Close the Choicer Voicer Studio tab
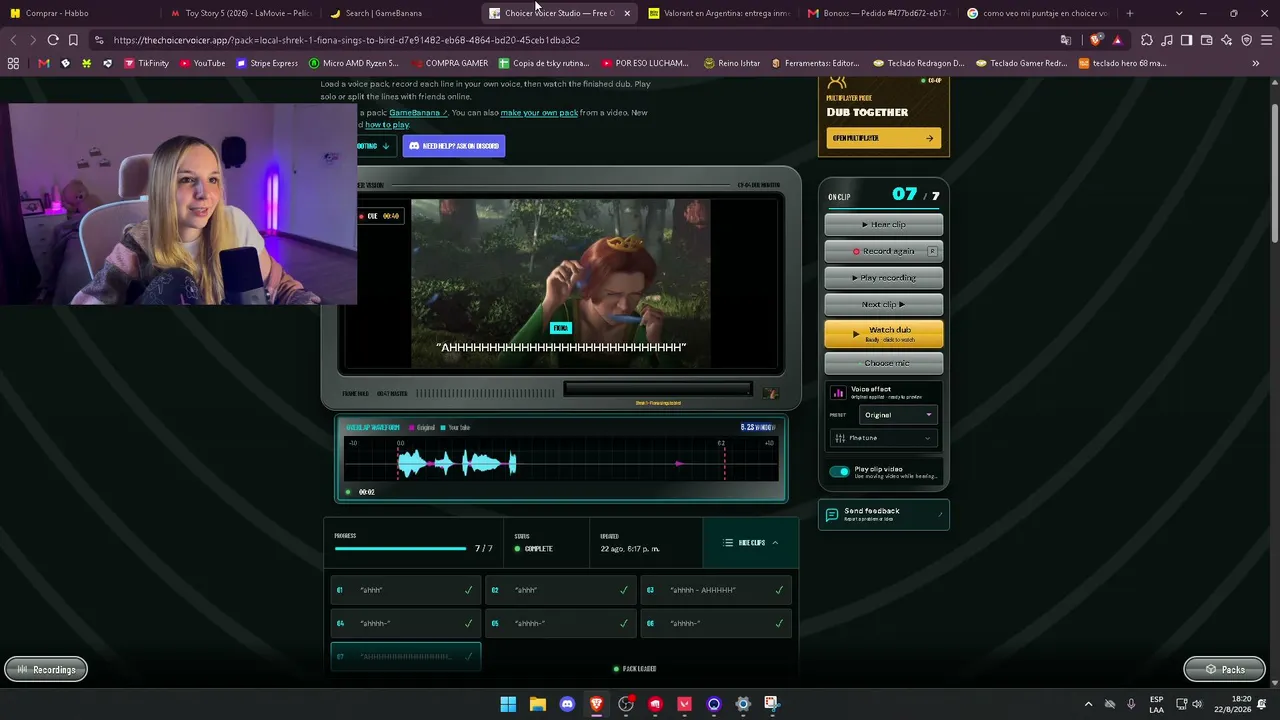 tap(627, 13)
